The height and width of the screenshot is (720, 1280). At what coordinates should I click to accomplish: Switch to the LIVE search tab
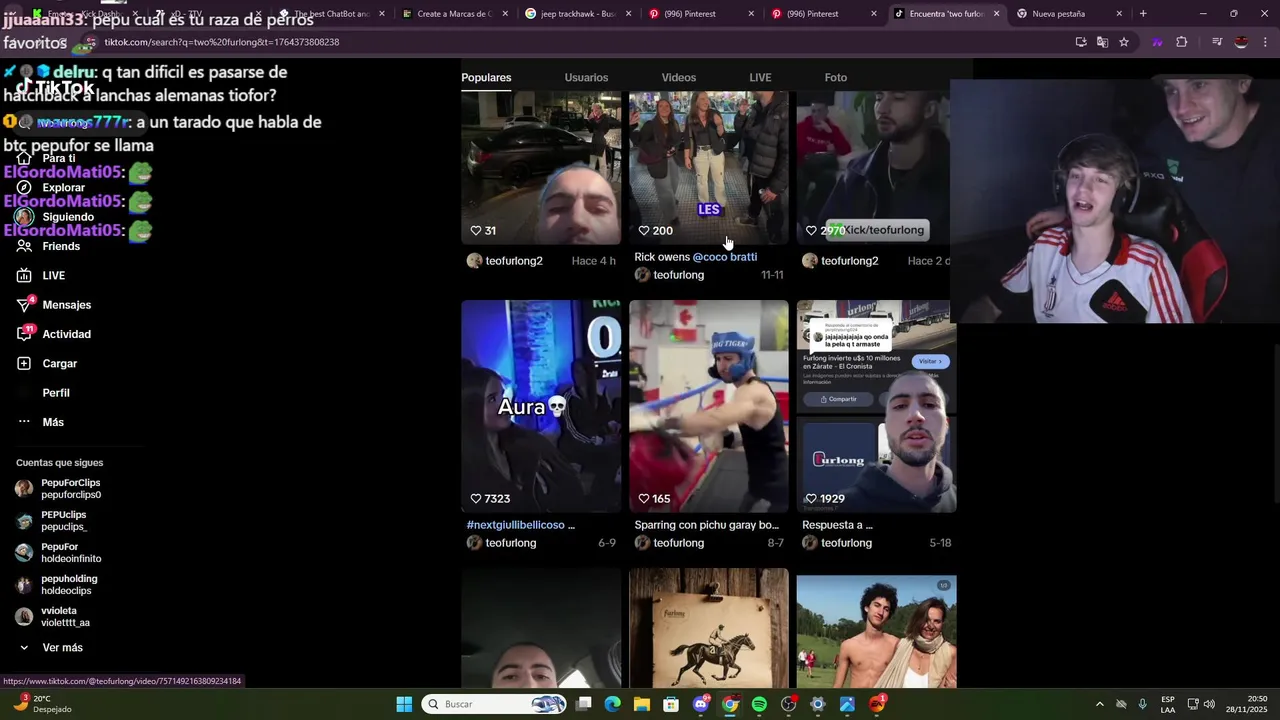tap(760, 78)
